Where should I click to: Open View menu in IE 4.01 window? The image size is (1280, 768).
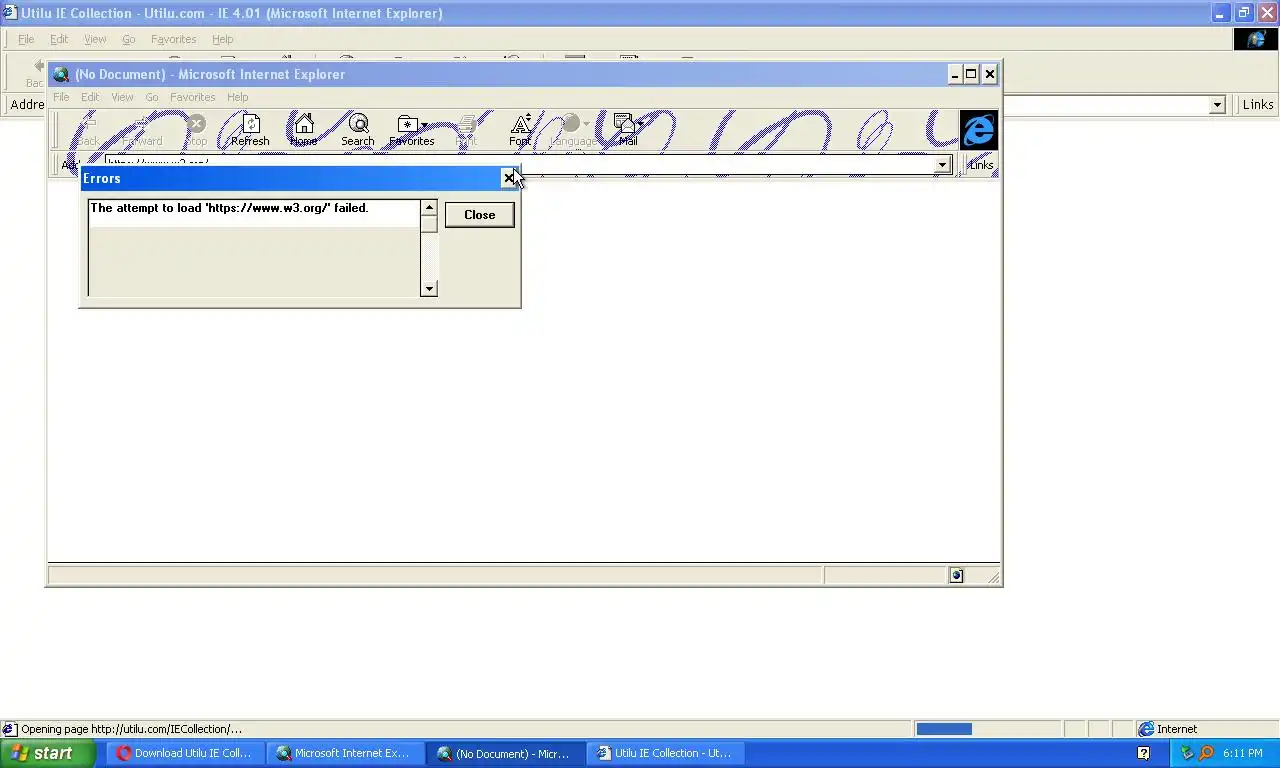coord(95,39)
